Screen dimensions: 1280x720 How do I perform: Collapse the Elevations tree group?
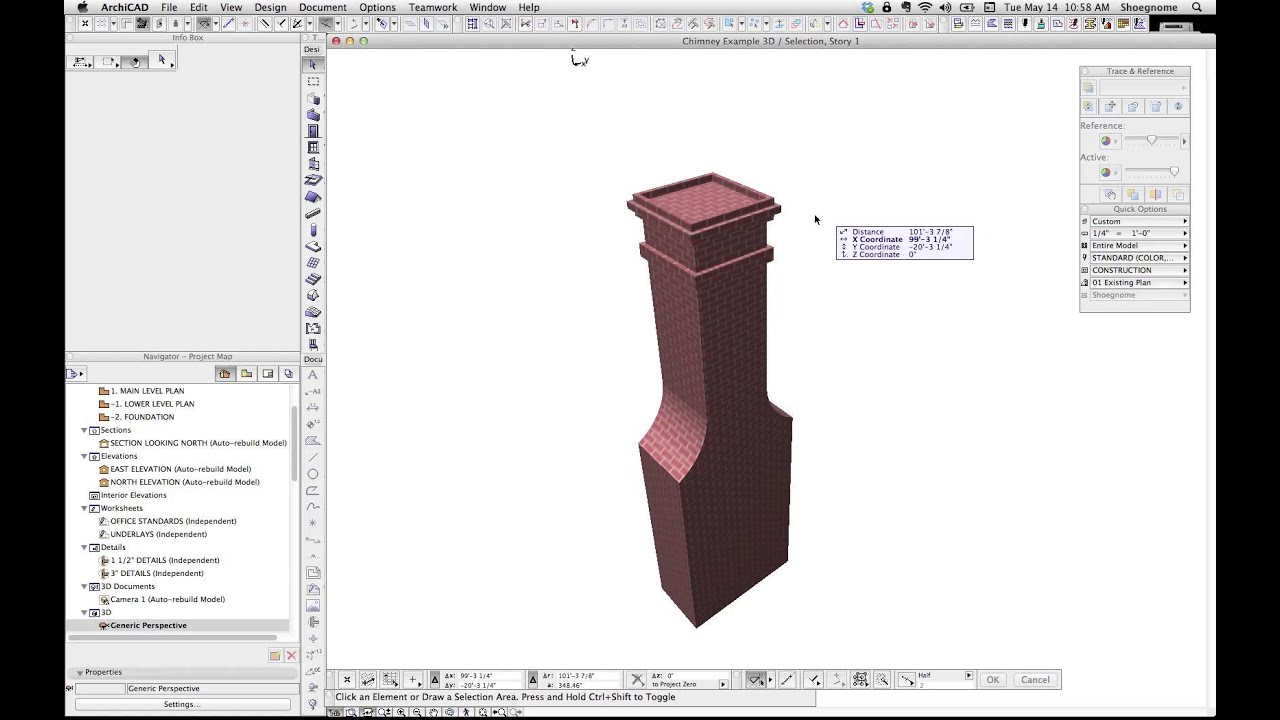(84, 456)
